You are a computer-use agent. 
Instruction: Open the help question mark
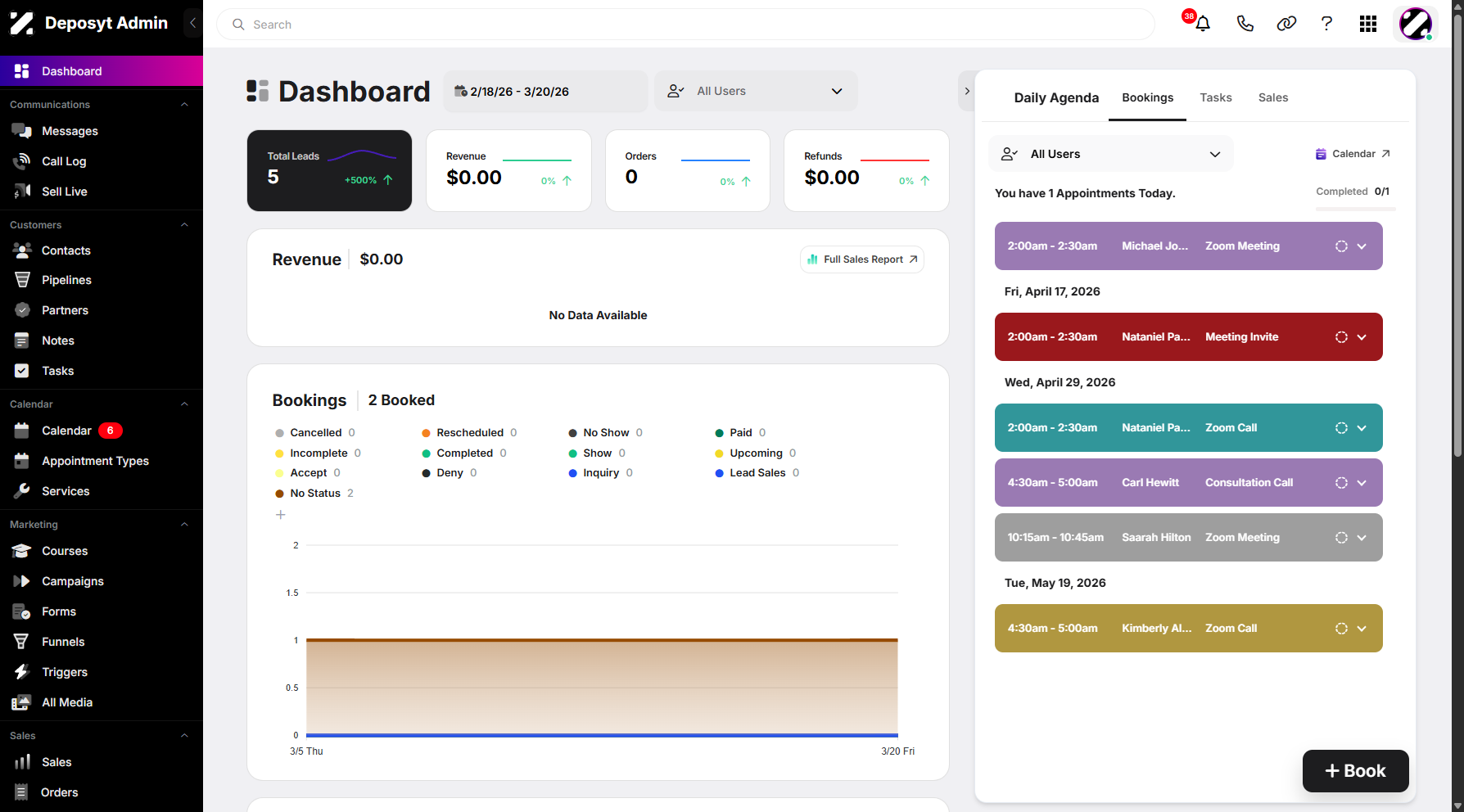coord(1326,24)
